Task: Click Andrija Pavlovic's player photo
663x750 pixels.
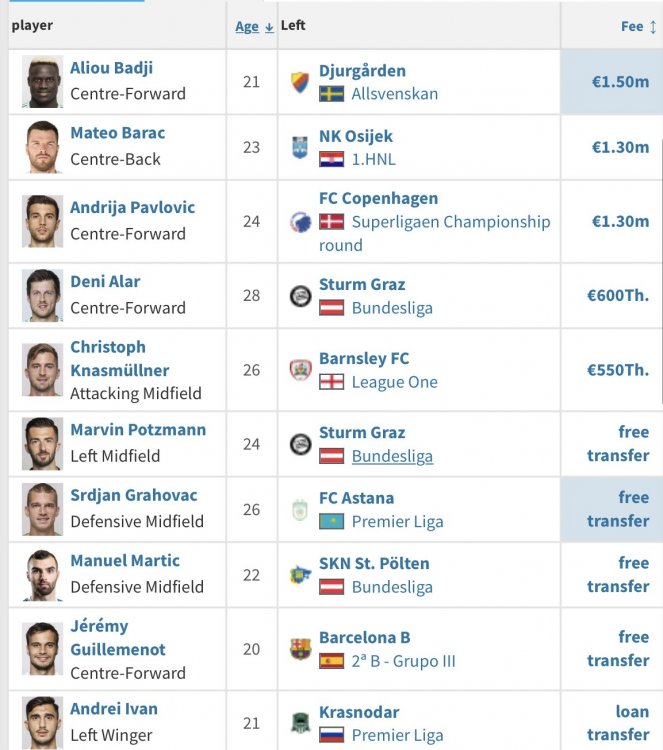Action: click(x=43, y=221)
